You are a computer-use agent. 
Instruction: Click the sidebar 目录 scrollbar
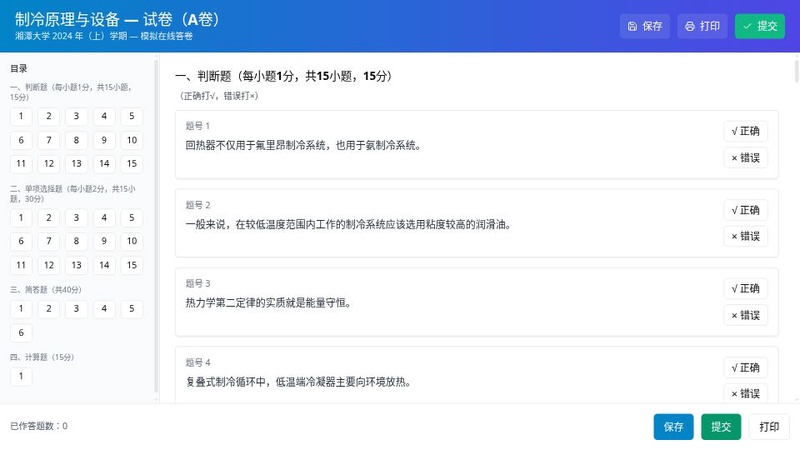[156, 227]
